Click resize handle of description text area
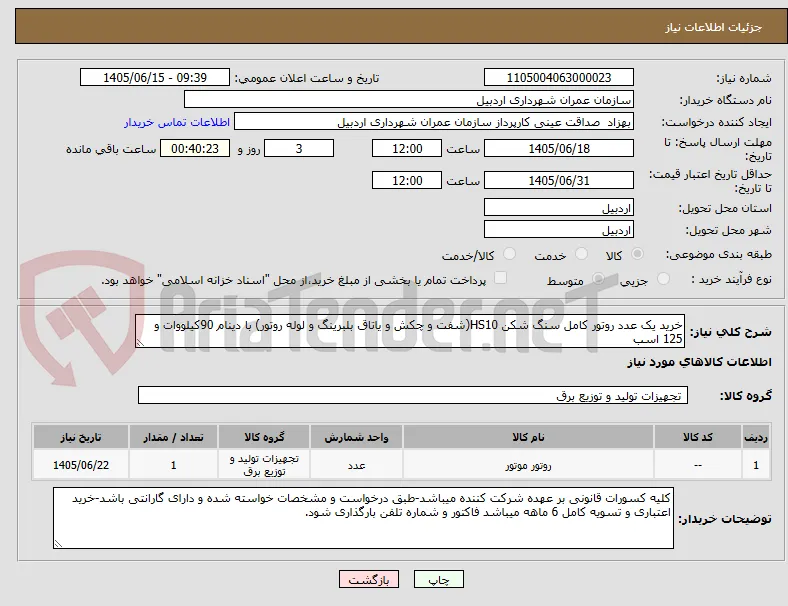The width and height of the screenshot is (788, 606). pyautogui.click(x=140, y=343)
